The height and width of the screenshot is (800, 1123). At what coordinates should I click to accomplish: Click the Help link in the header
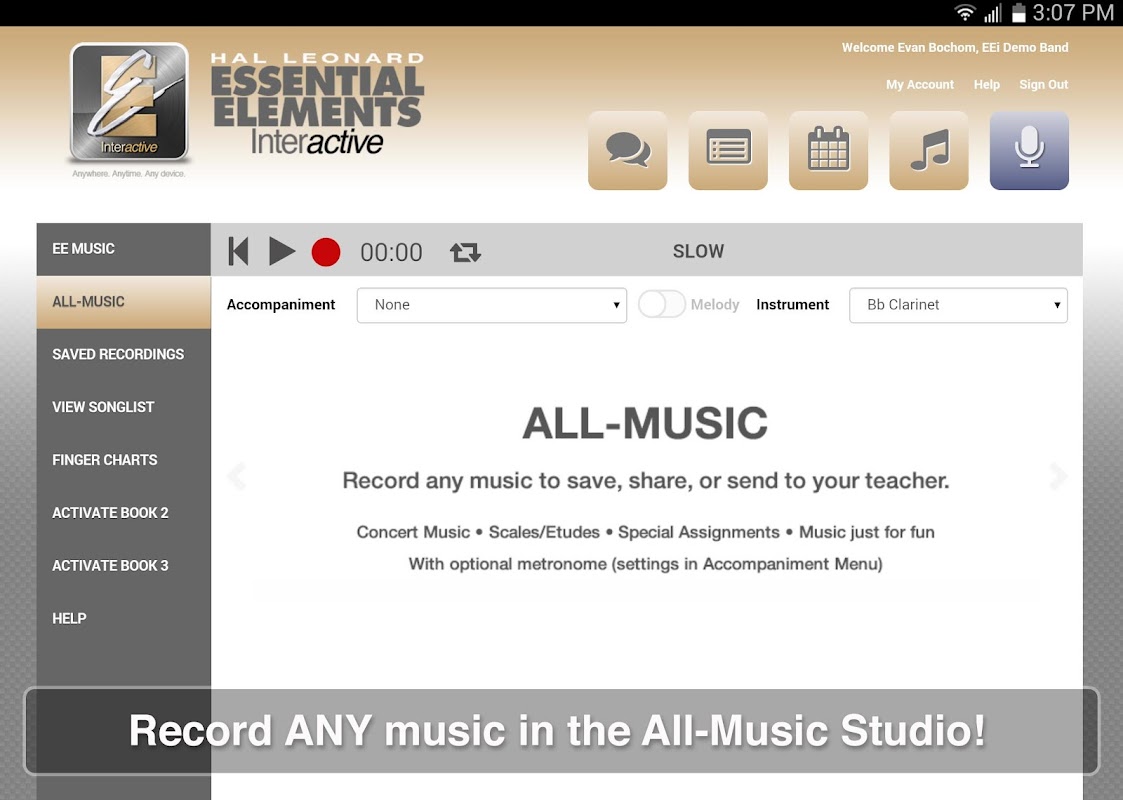tap(986, 85)
